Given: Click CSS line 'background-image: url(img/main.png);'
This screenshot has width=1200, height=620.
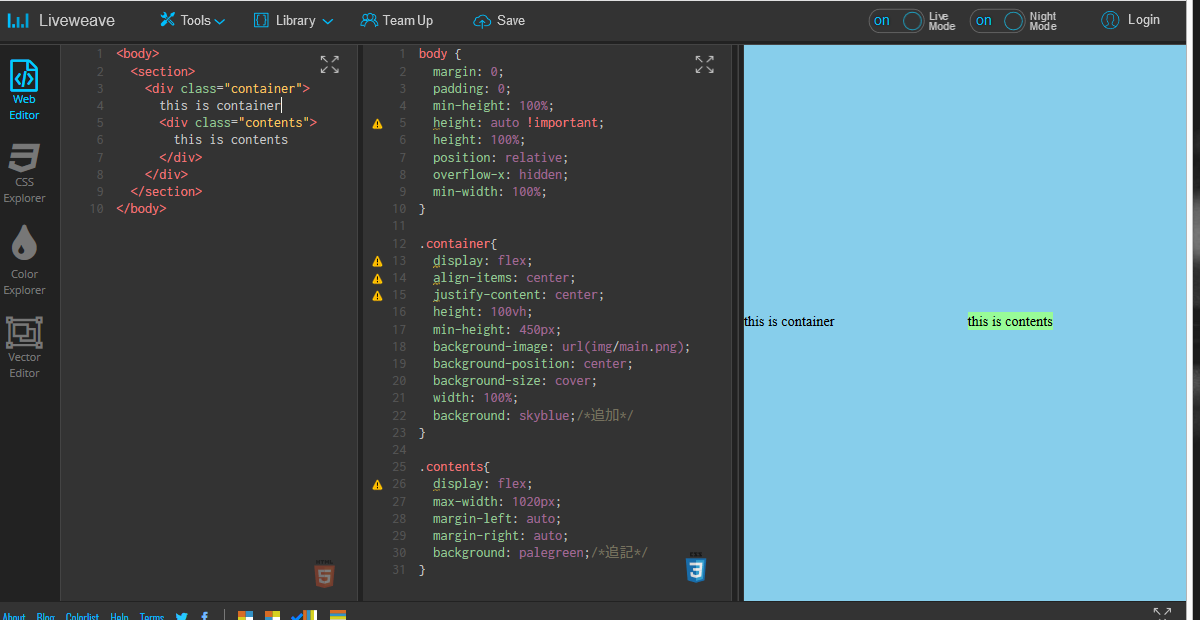Looking at the screenshot, I should [x=561, y=346].
